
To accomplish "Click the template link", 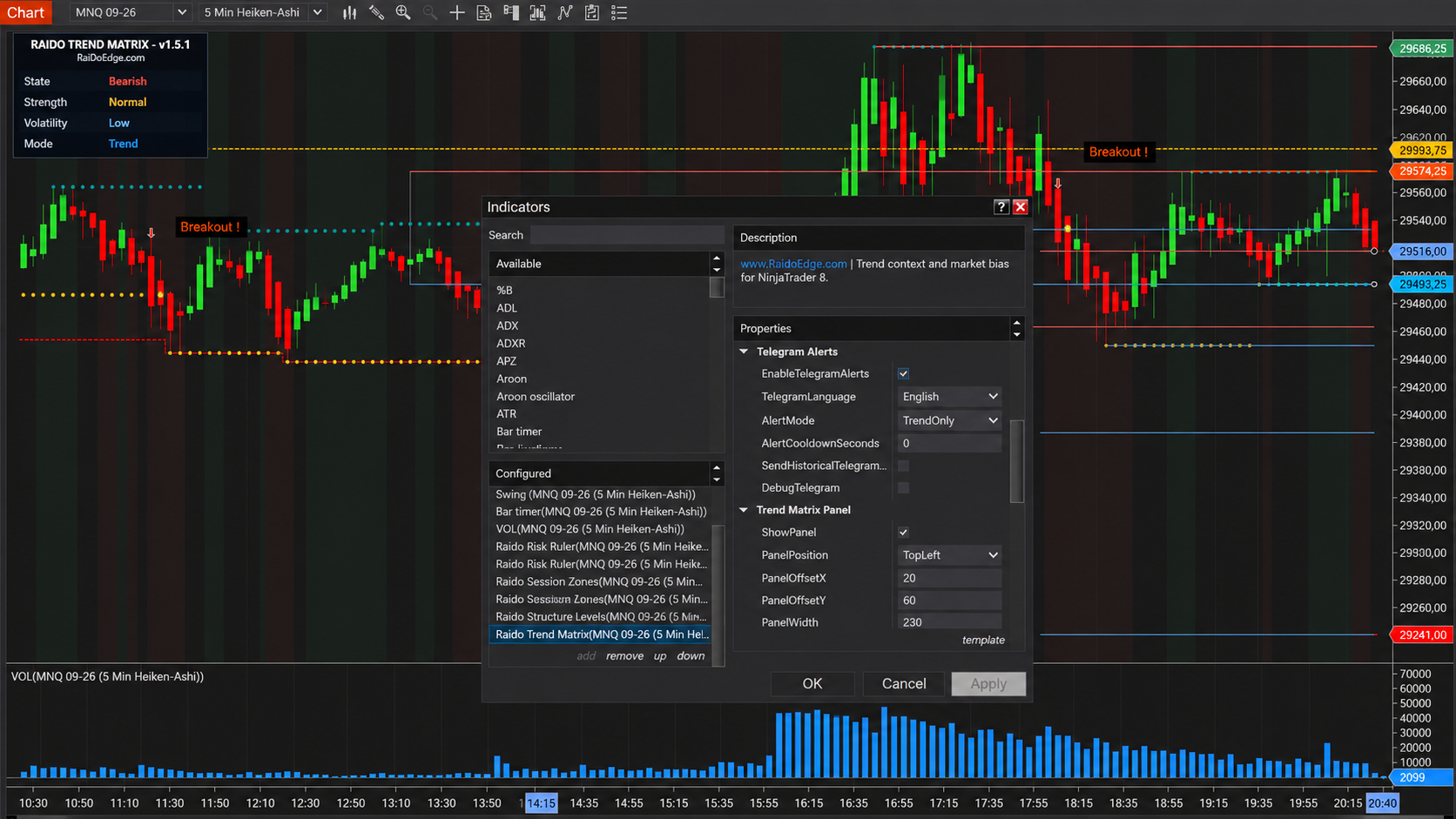I will (983, 640).
